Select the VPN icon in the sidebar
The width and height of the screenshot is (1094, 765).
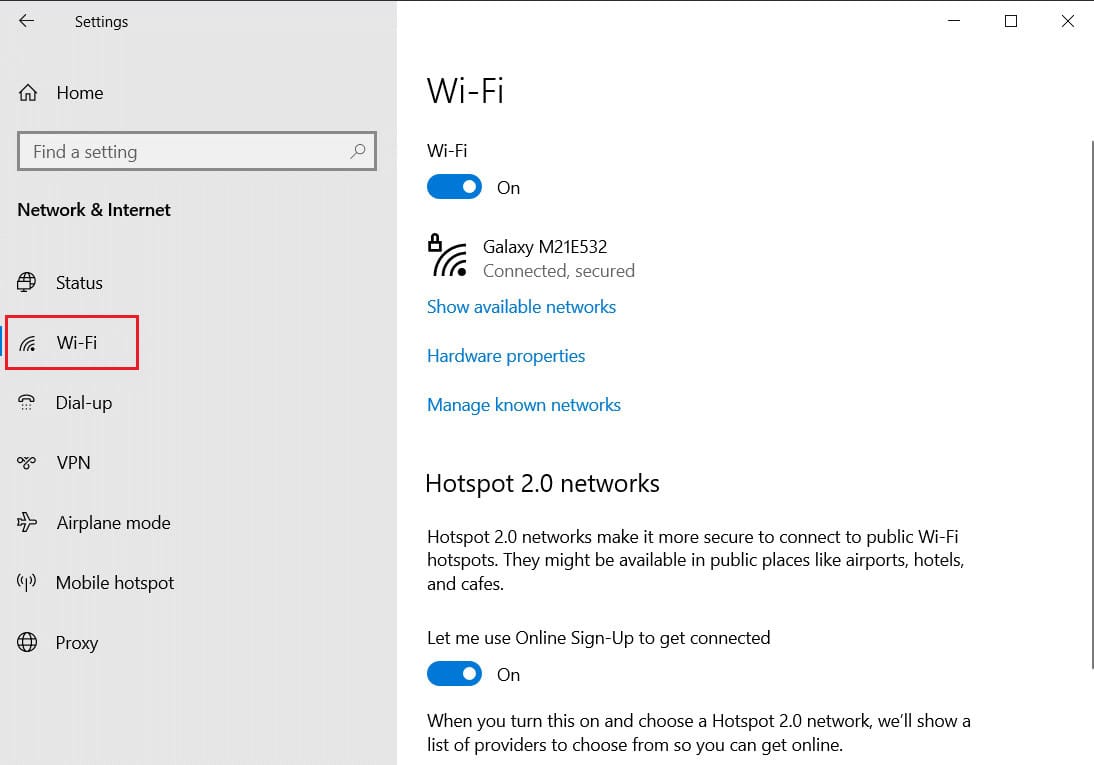pos(27,463)
